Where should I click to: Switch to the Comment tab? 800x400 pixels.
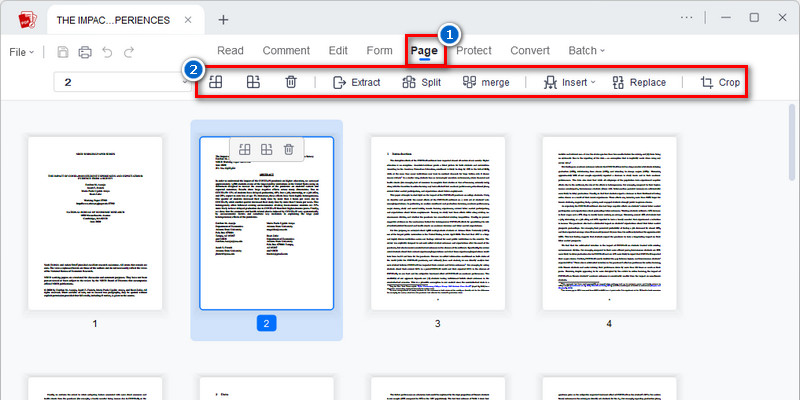[x=286, y=51]
